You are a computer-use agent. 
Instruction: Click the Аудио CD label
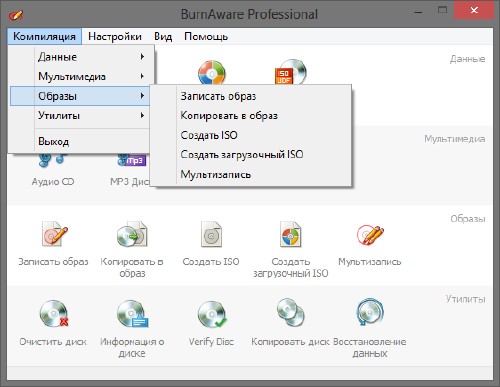point(53,182)
